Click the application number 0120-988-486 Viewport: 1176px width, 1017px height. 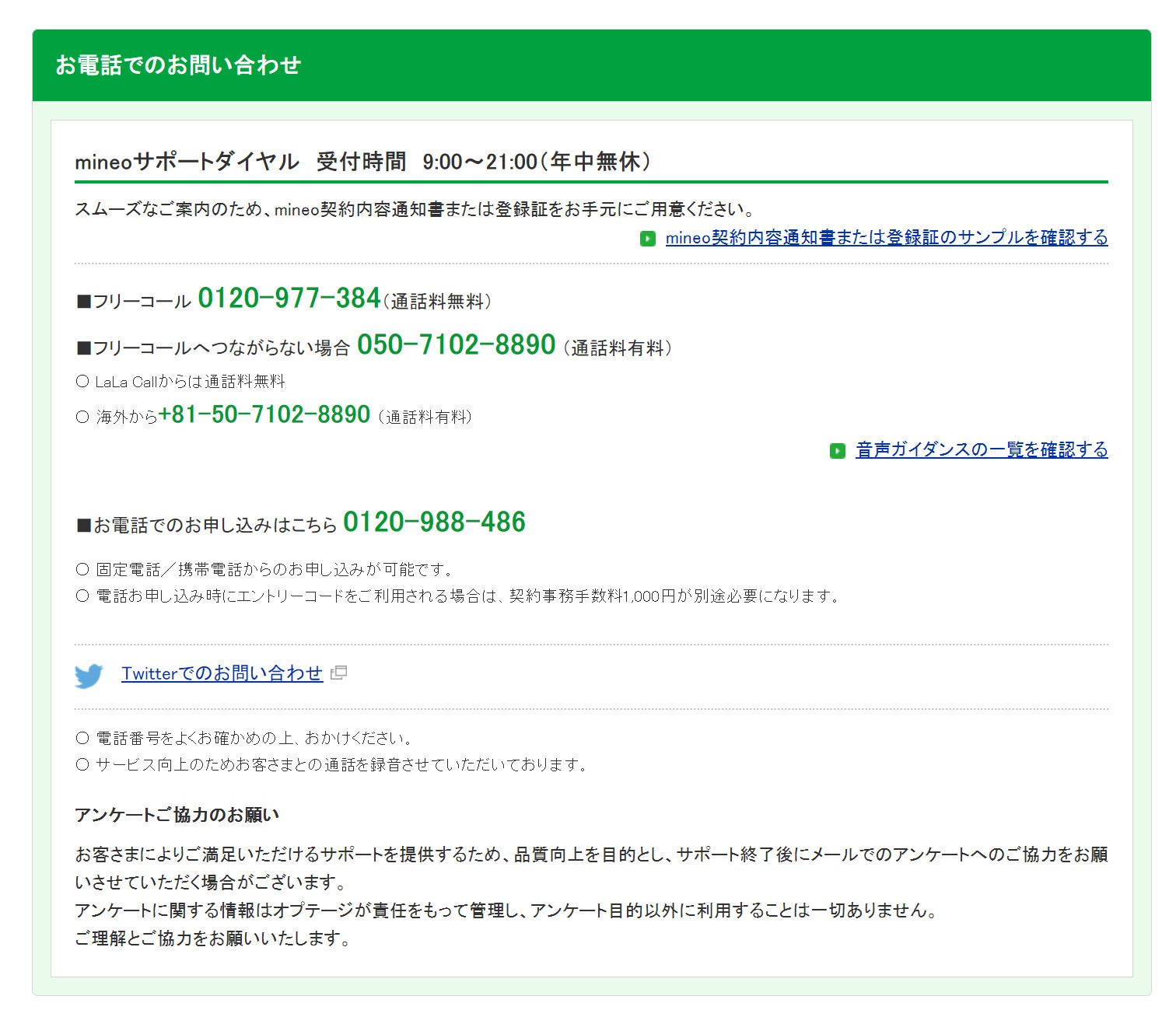click(x=434, y=522)
